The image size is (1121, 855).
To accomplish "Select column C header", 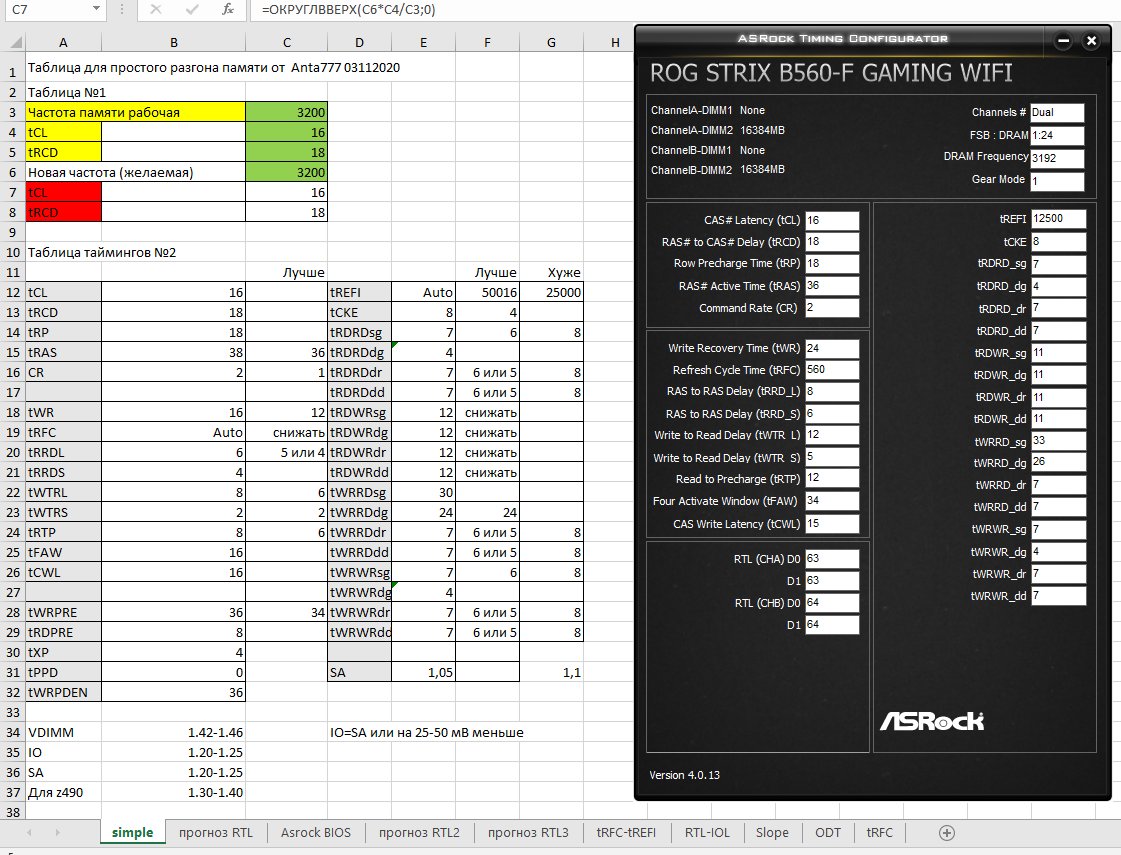I will point(287,43).
